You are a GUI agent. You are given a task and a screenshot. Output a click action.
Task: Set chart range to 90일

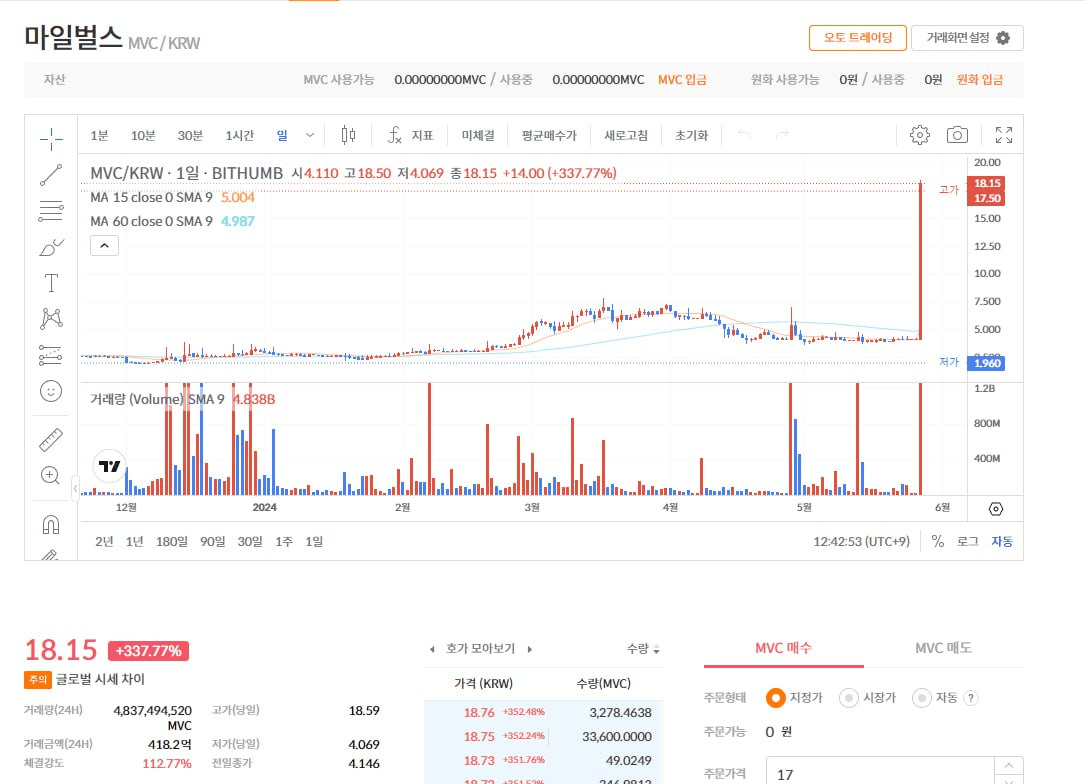212,541
